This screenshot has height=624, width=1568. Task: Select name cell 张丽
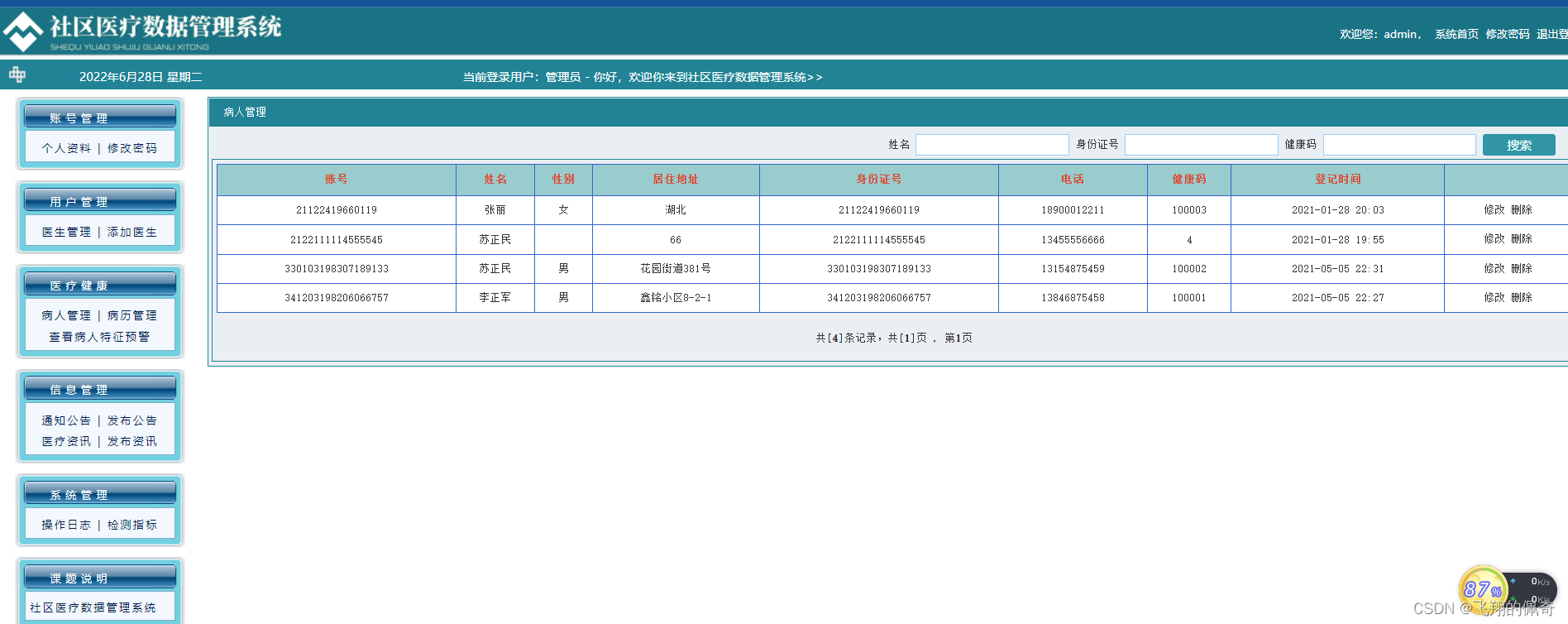click(495, 210)
